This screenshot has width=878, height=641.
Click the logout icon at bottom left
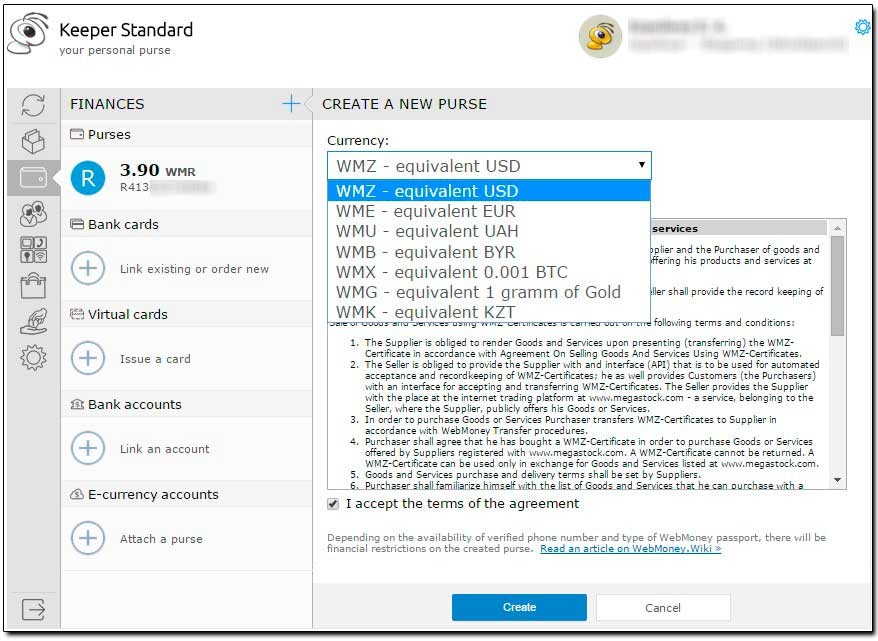point(33,609)
